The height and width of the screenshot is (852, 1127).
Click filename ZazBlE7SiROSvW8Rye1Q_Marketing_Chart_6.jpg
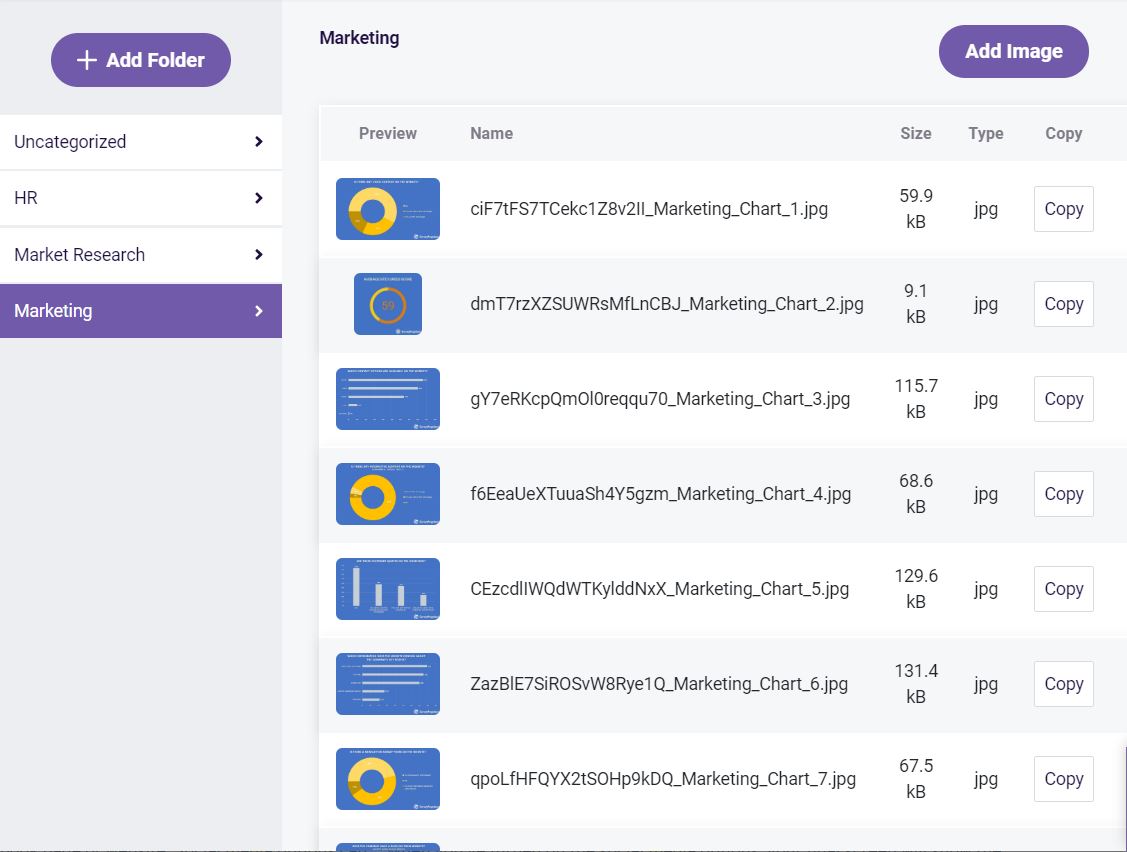659,684
